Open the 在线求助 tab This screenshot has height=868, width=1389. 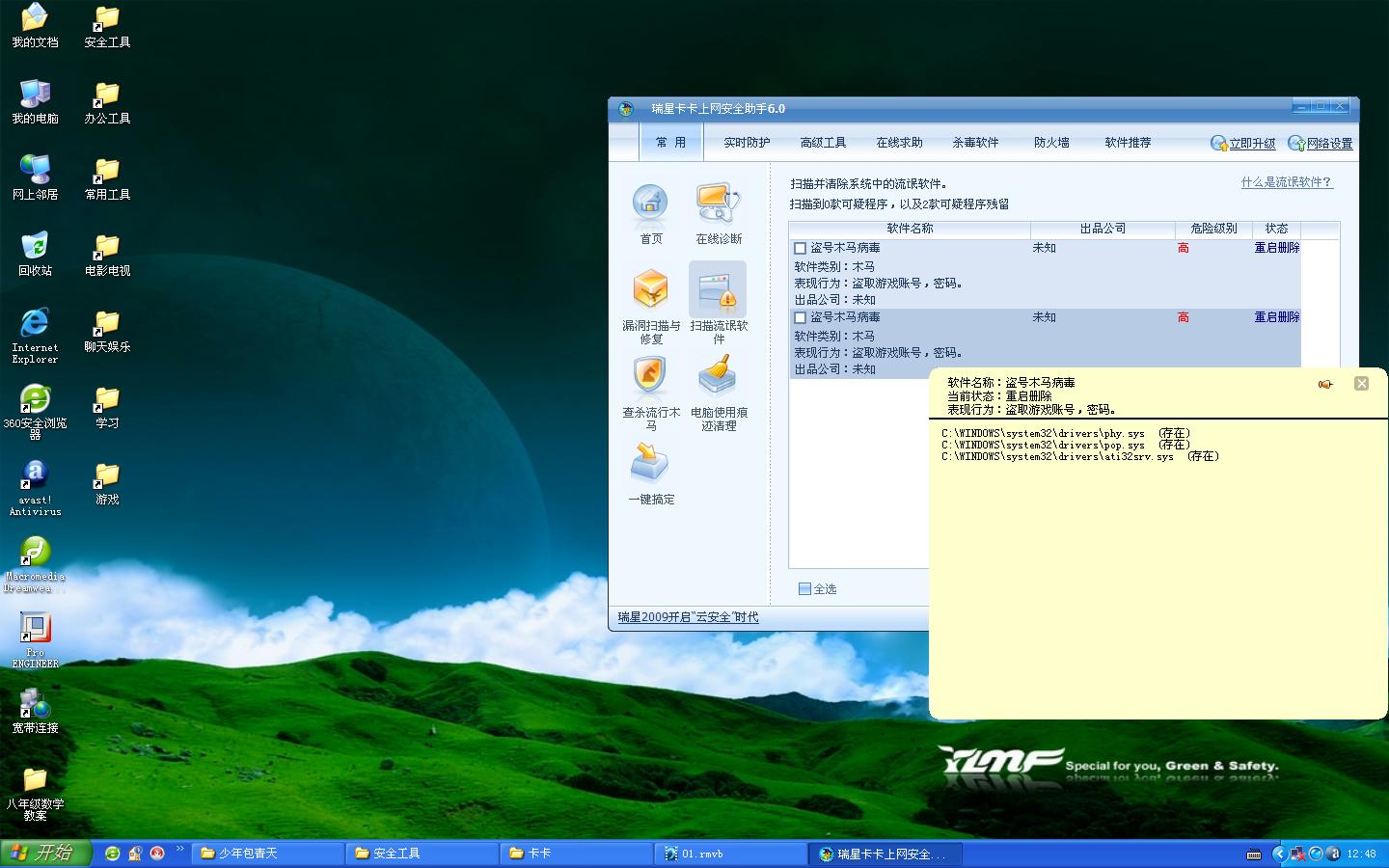pyautogui.click(x=899, y=143)
